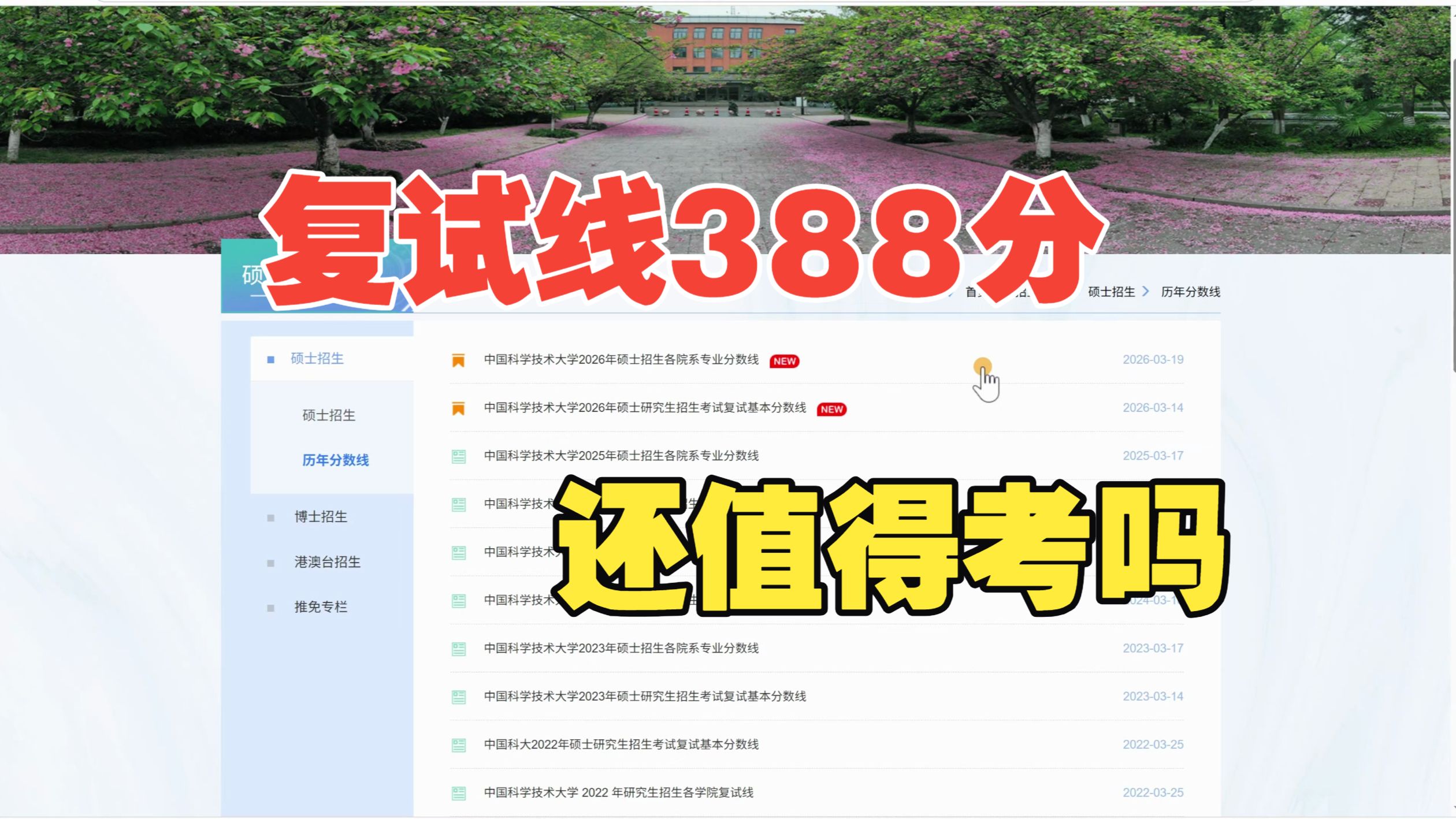
Task: Click date 2023-03-17
Action: (1153, 648)
